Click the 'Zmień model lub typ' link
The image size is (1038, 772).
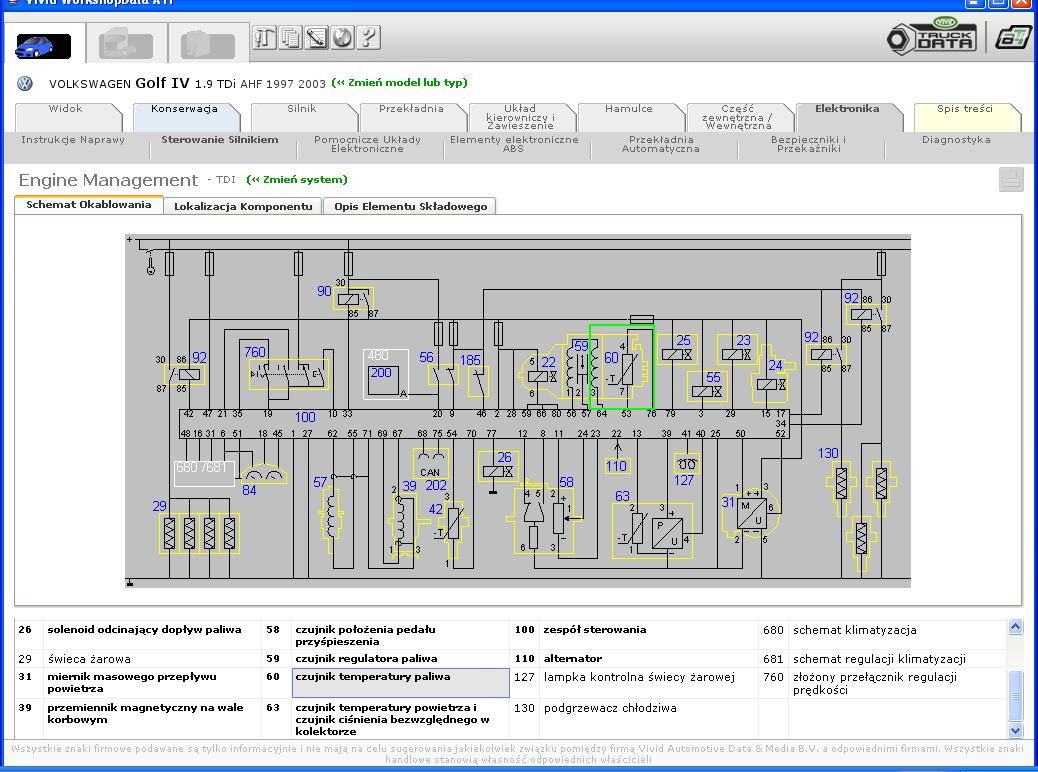pyautogui.click(x=400, y=83)
